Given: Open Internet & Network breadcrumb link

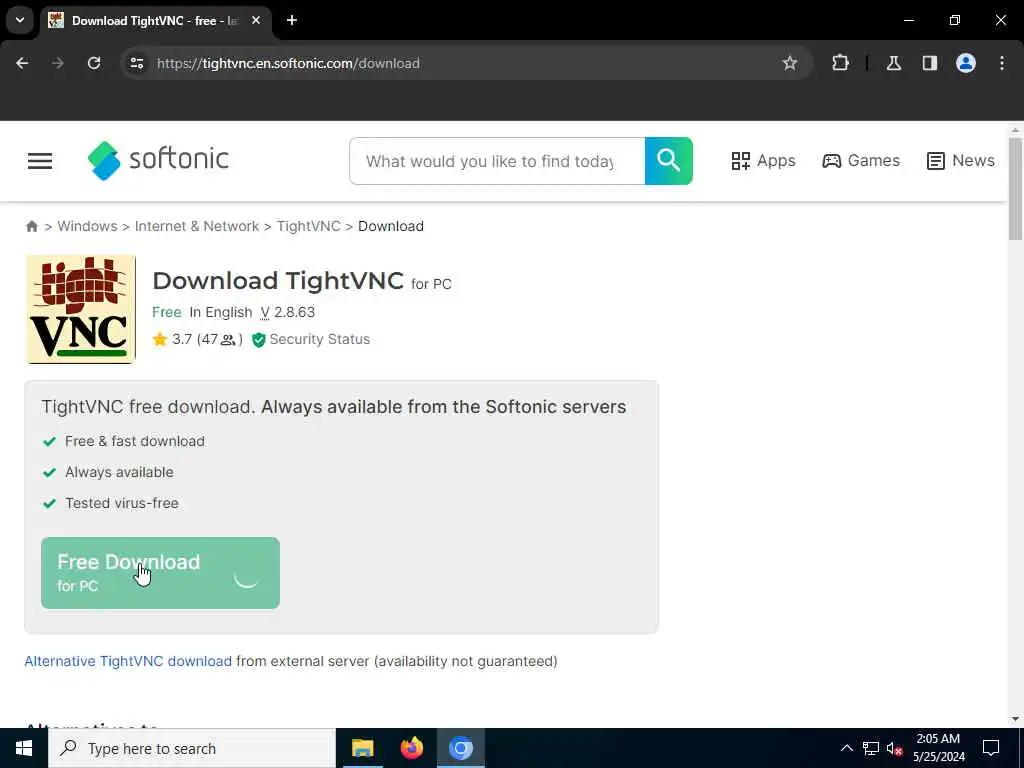Looking at the screenshot, I should pos(197,226).
